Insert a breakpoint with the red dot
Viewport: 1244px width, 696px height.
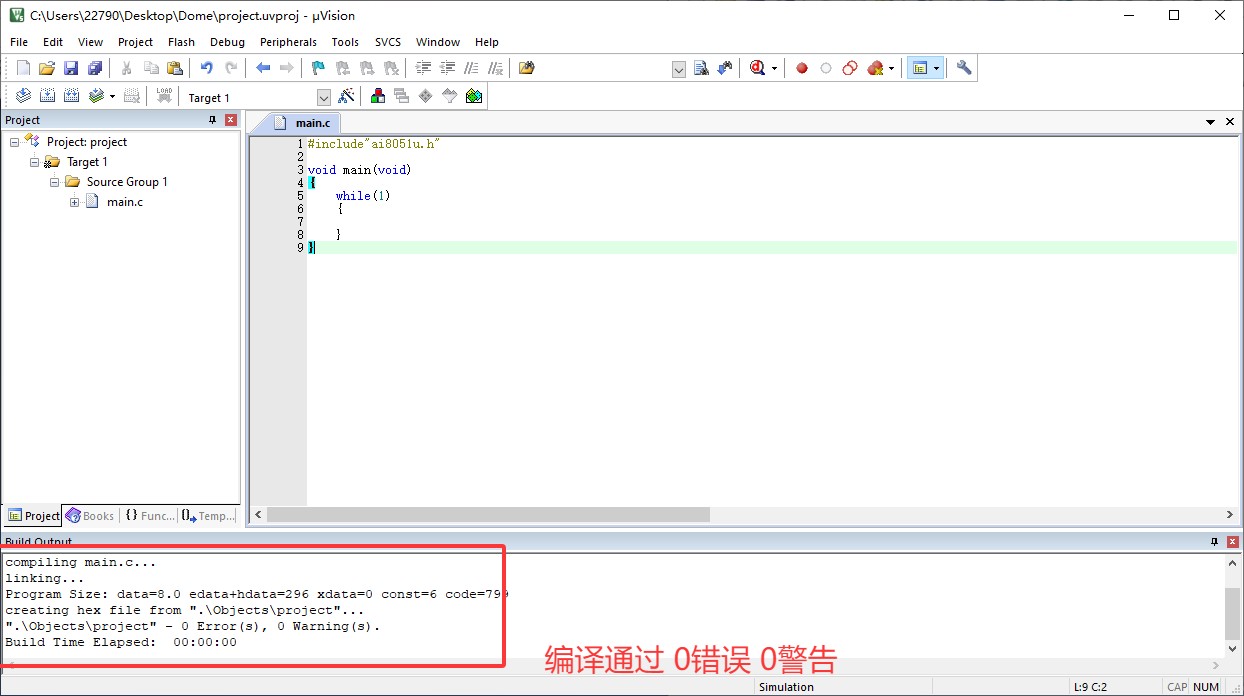click(x=801, y=68)
